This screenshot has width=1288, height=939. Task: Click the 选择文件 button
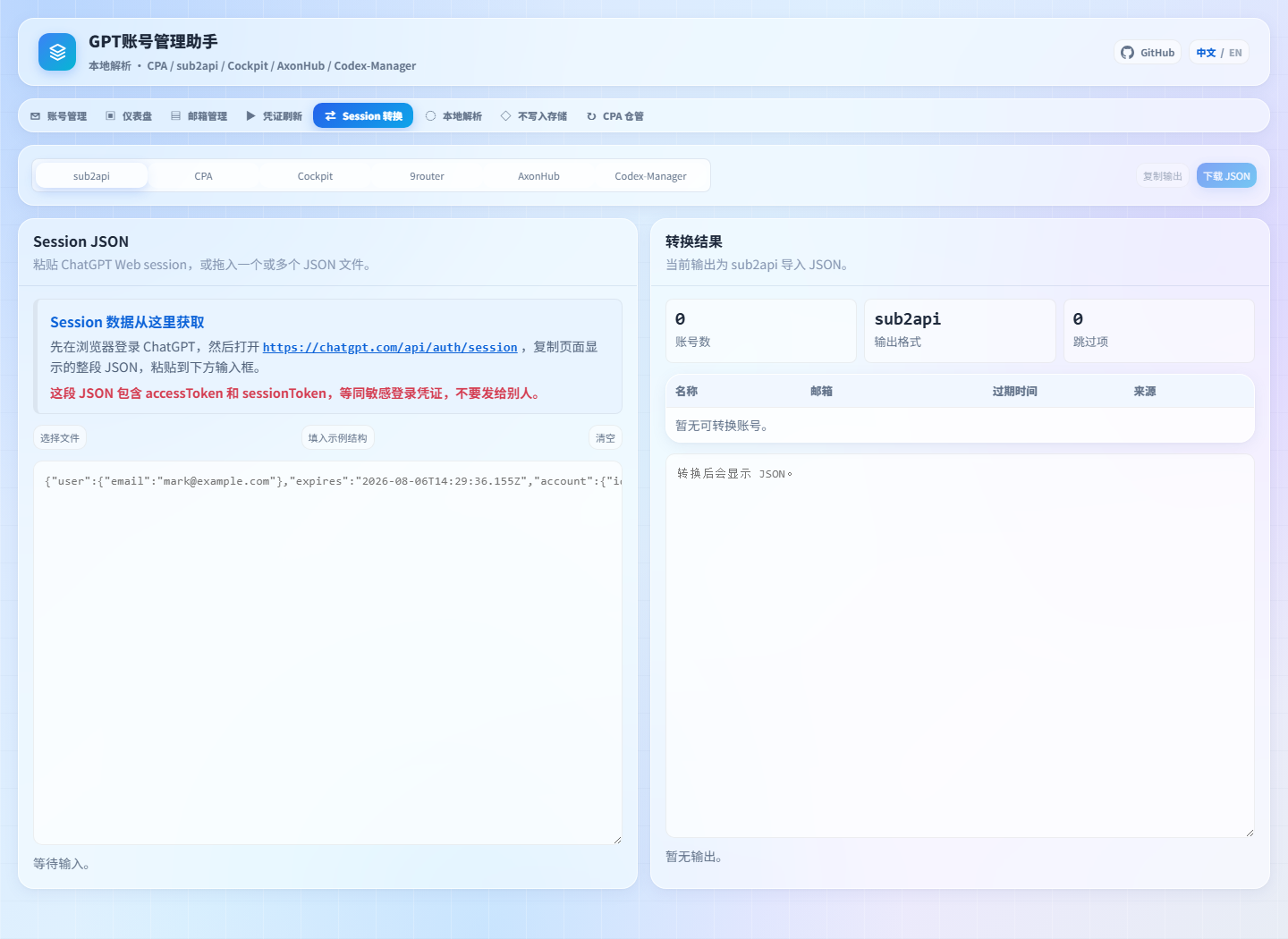tap(60, 438)
